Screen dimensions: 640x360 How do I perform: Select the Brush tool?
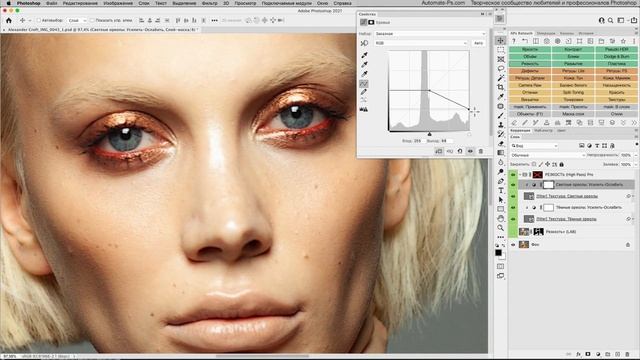500,116
